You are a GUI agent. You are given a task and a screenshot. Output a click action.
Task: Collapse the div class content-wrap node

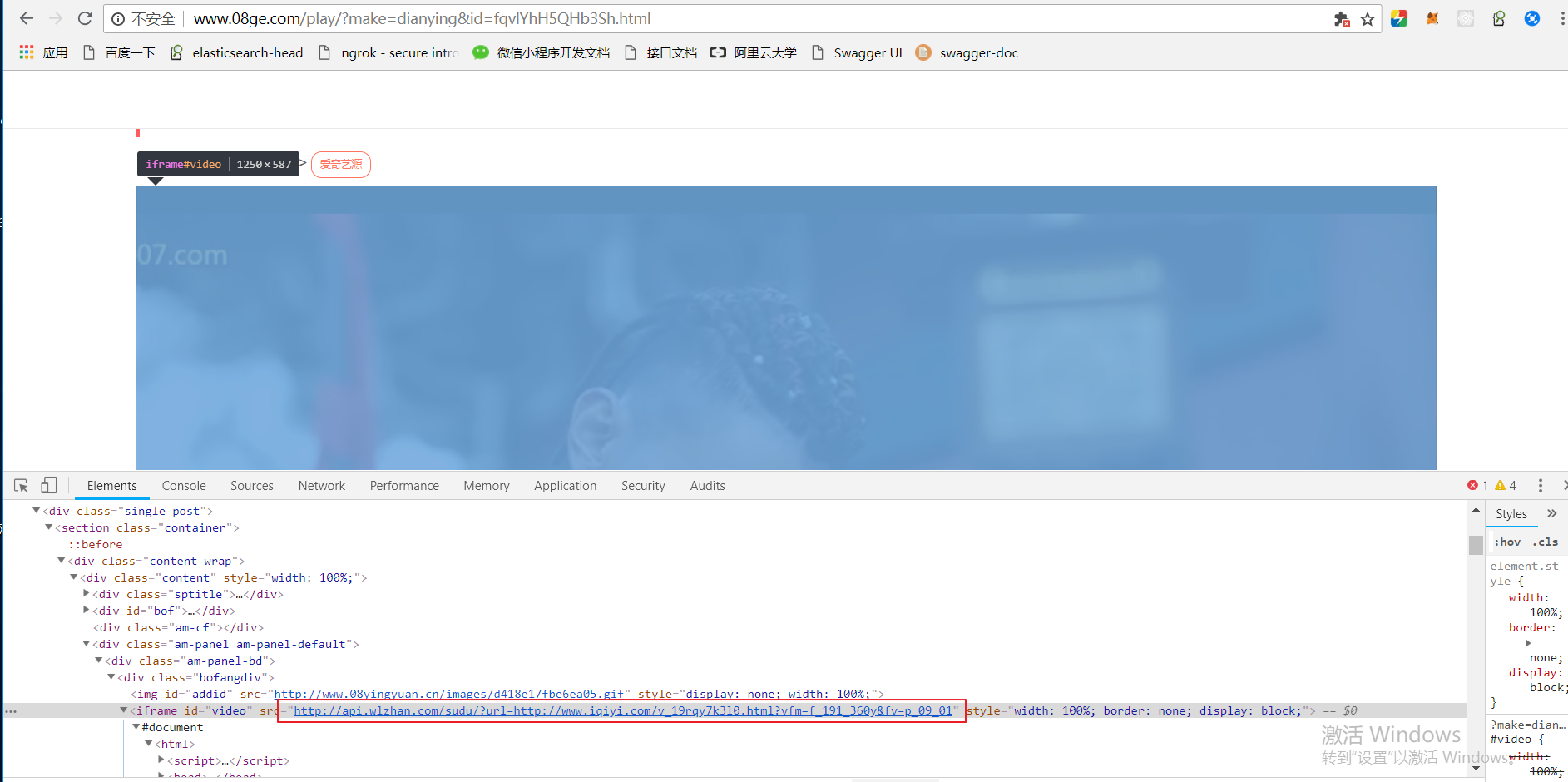point(62,561)
